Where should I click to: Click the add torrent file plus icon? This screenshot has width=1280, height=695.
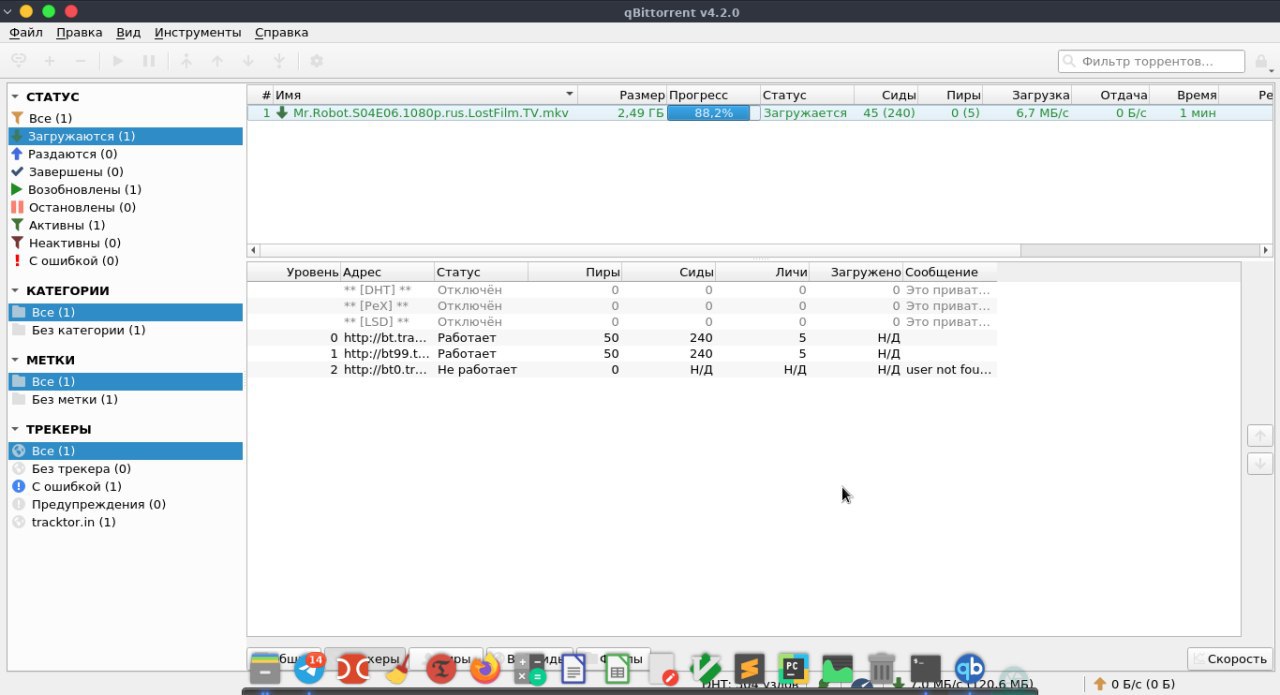point(50,61)
